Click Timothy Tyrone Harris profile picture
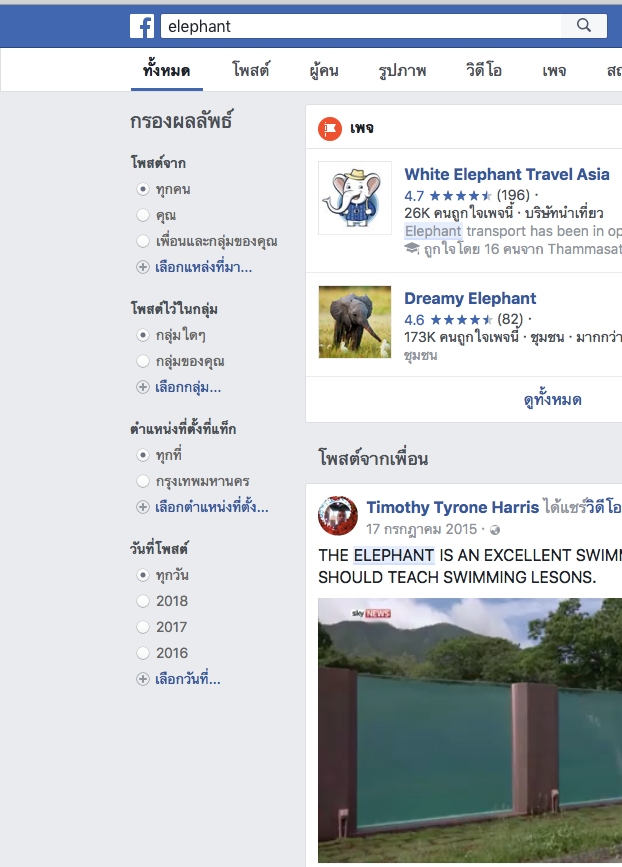Viewport: 622px width, 867px height. (x=338, y=515)
